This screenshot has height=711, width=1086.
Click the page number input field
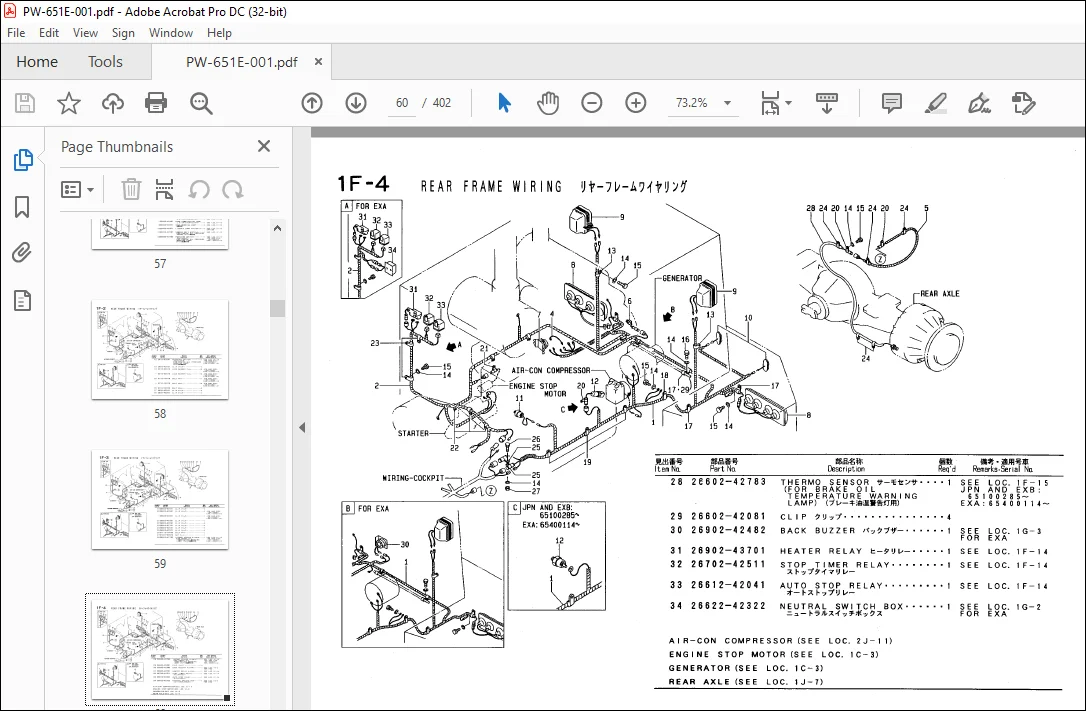(402, 103)
